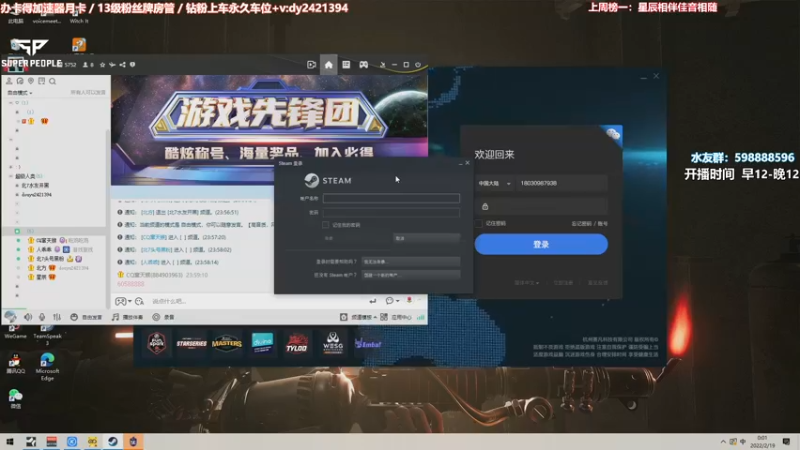Click password field with lock icon
Screen dimensions: 800x450
point(541,206)
